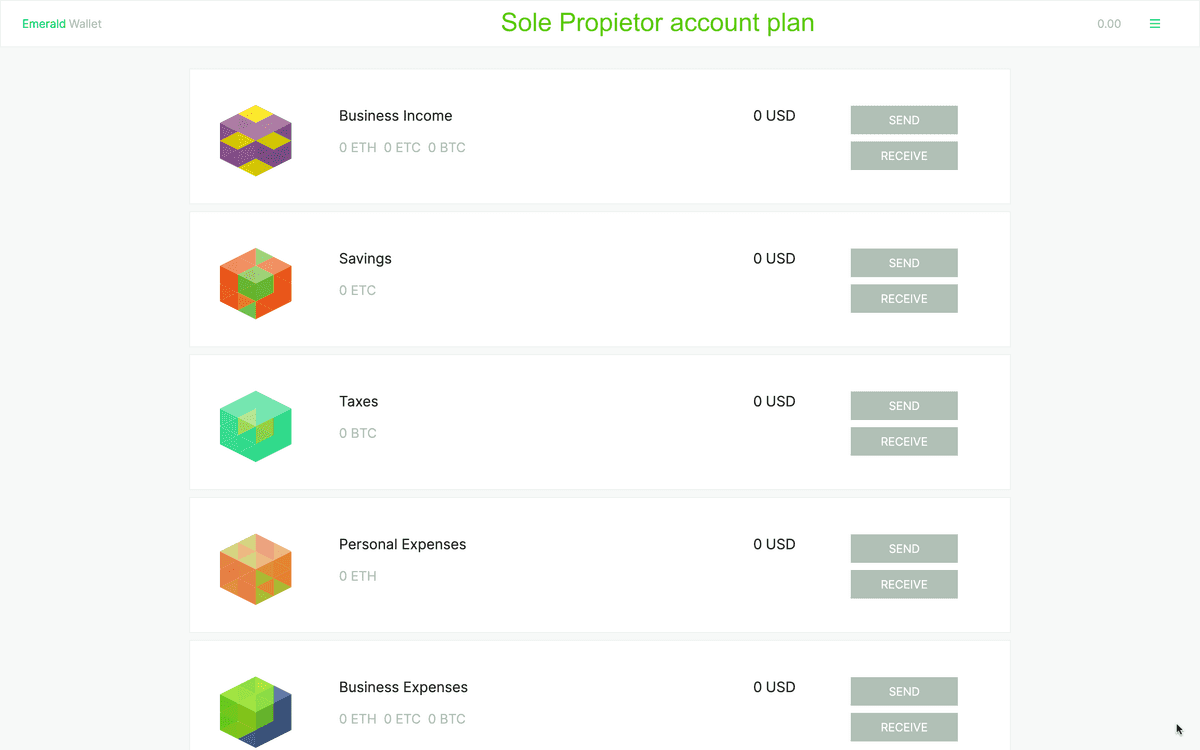Click the Emerald Wallet logo text
The image size is (1200, 750).
pos(61,23)
